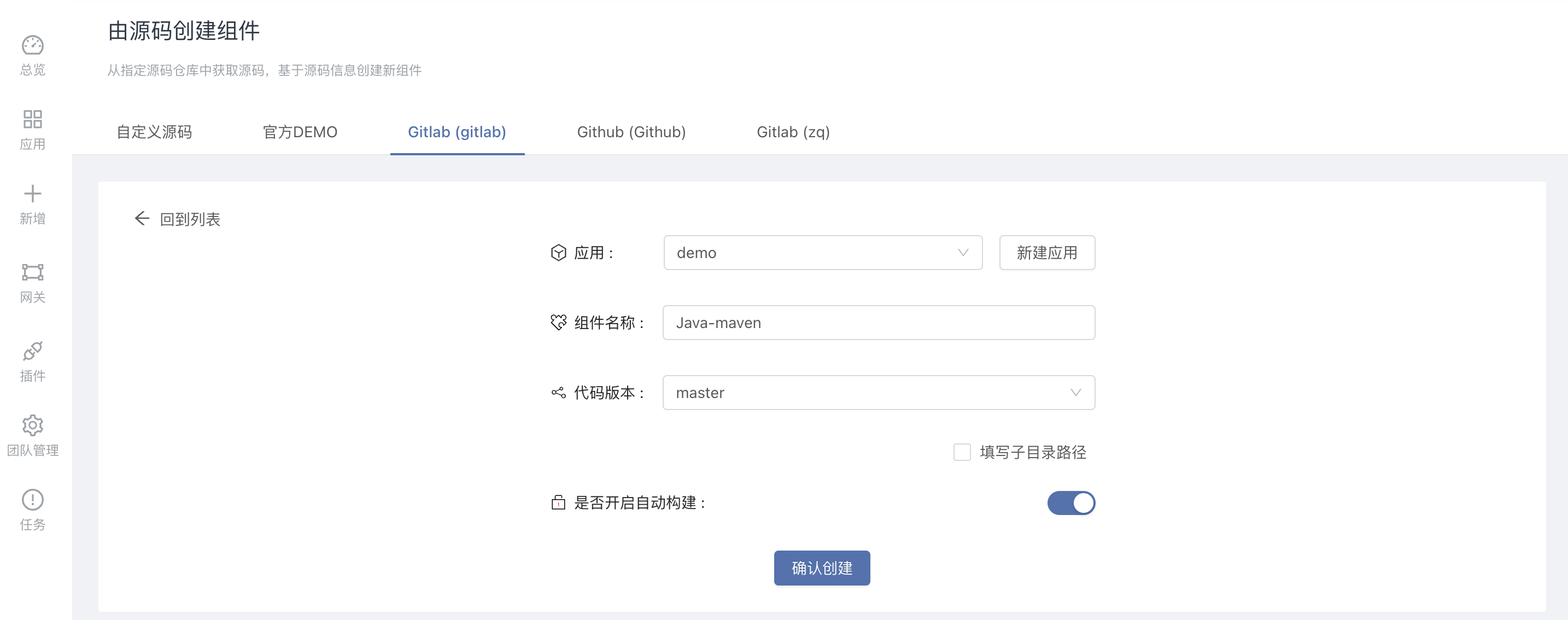Click chevron arrow in master selector
This screenshot has height=620, width=1568.
[x=1075, y=393]
